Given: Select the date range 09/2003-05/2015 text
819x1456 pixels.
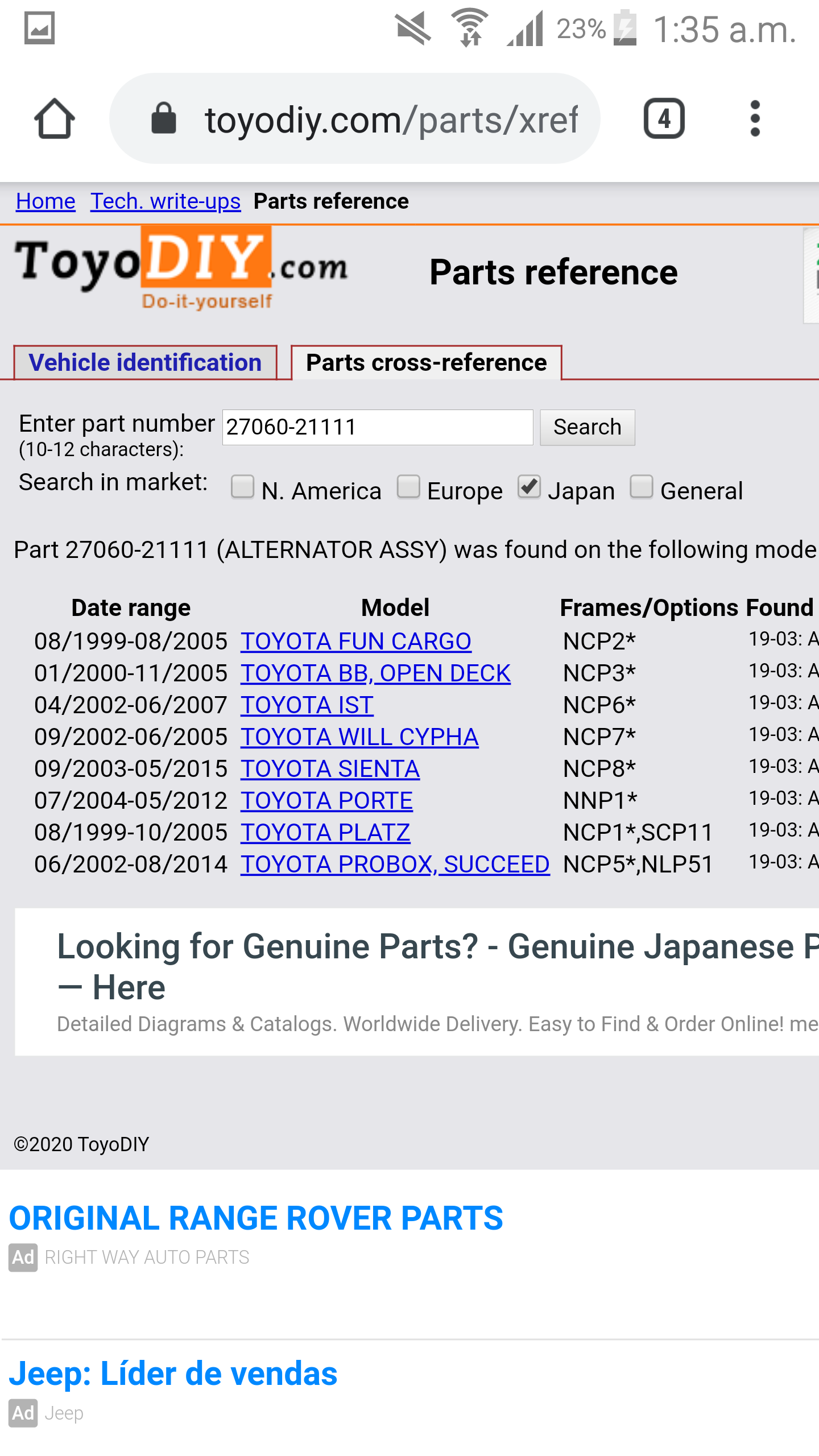Looking at the screenshot, I should coord(131,769).
